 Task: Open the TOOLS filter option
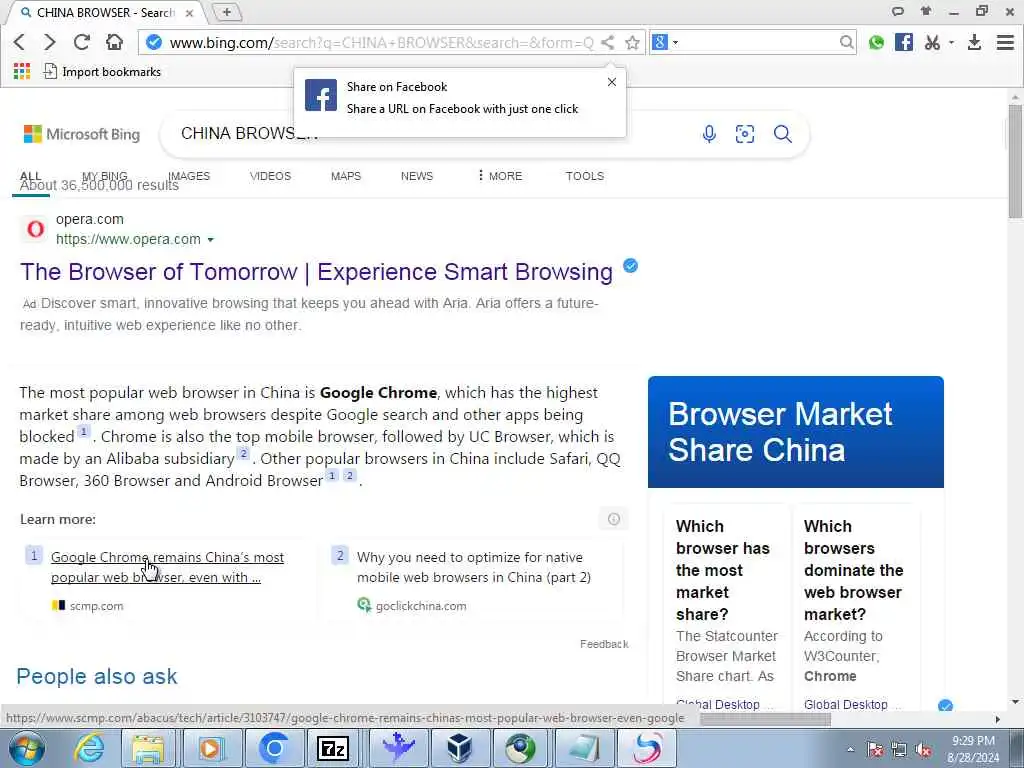584,176
